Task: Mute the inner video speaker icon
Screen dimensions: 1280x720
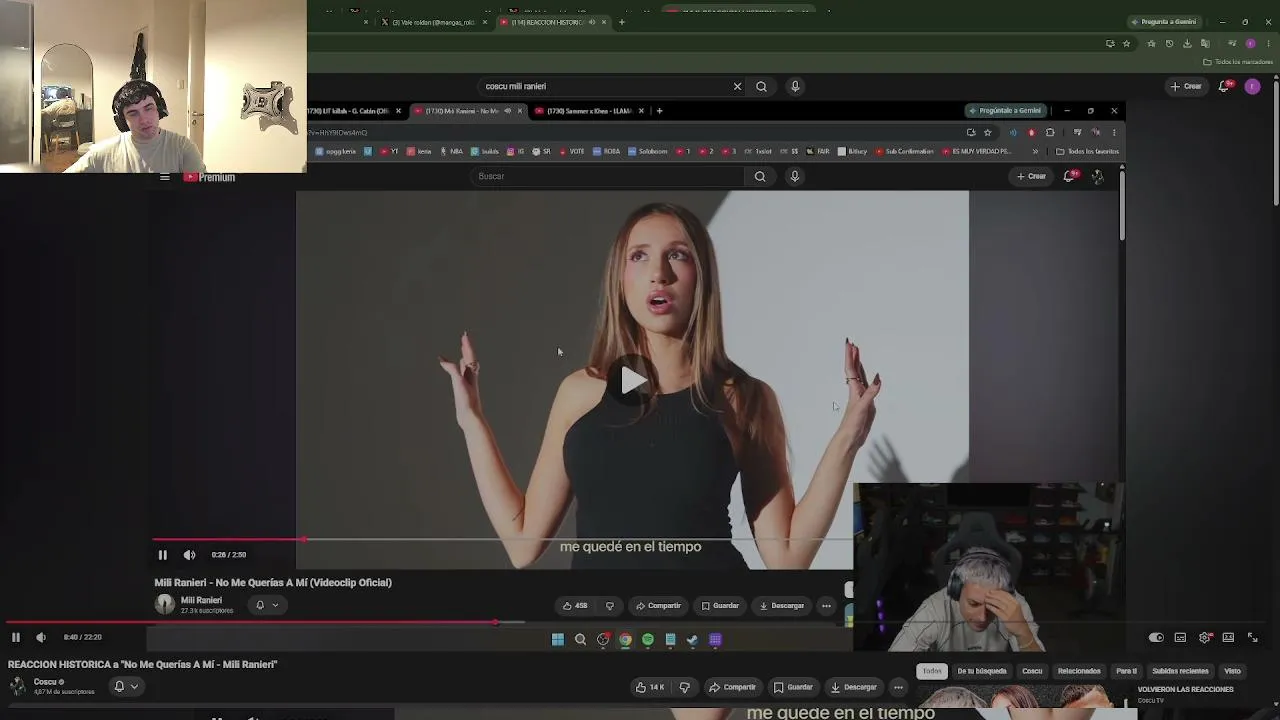Action: click(x=190, y=555)
